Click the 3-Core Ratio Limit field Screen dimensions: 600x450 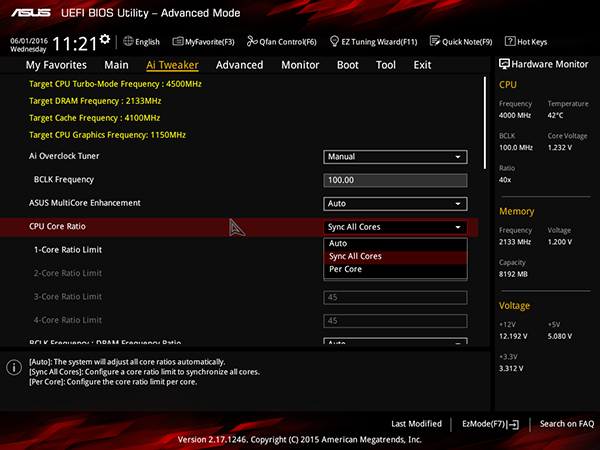(395, 297)
